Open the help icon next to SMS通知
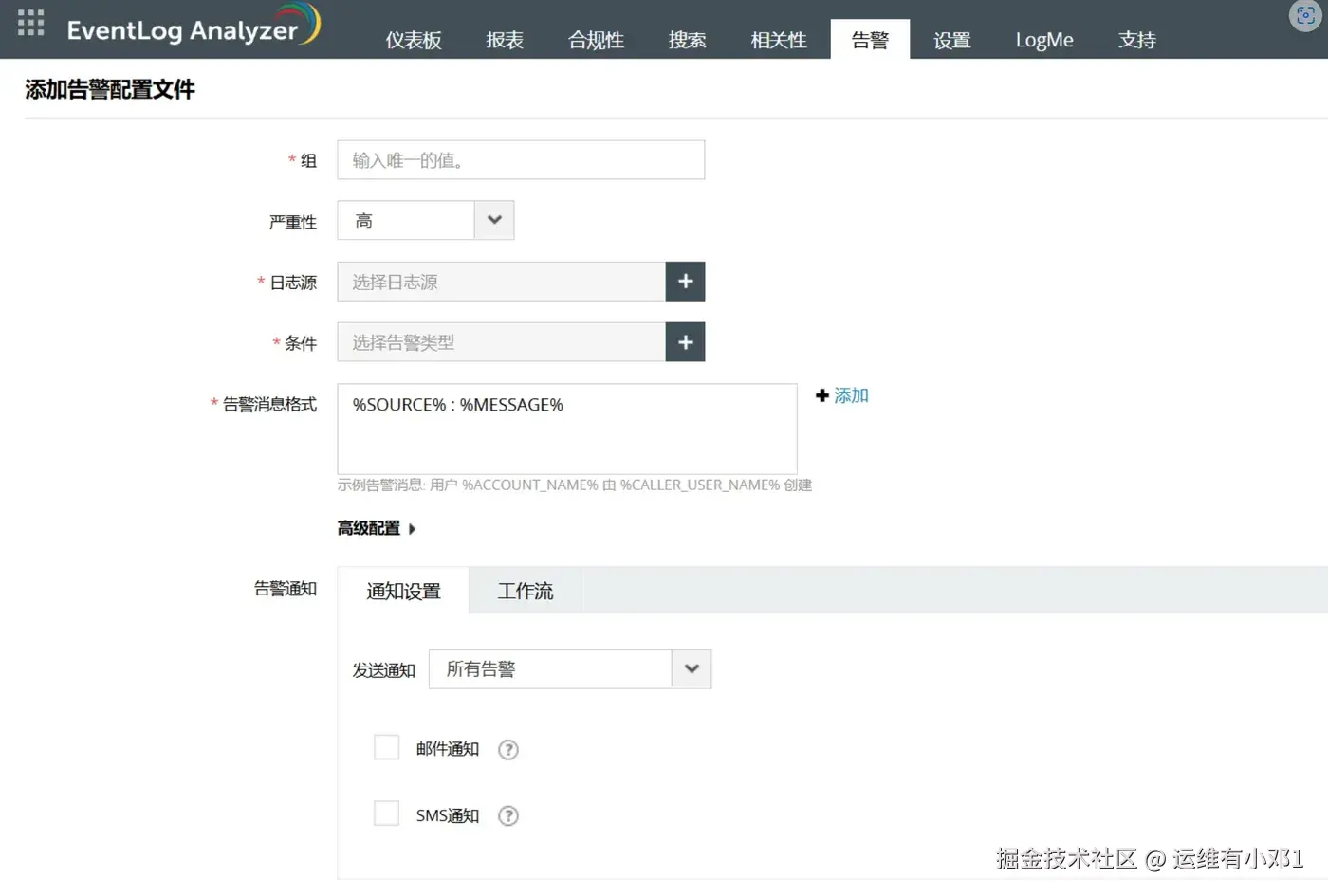Screen dimensions: 1328x896 point(507,815)
